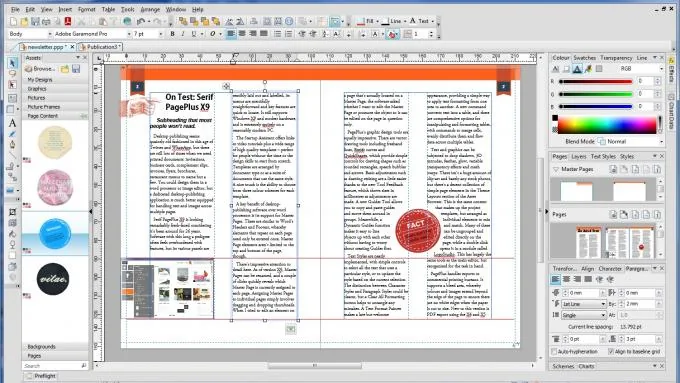The image size is (680, 383).
Task: Apply Underline formatting
Action: coord(193,34)
